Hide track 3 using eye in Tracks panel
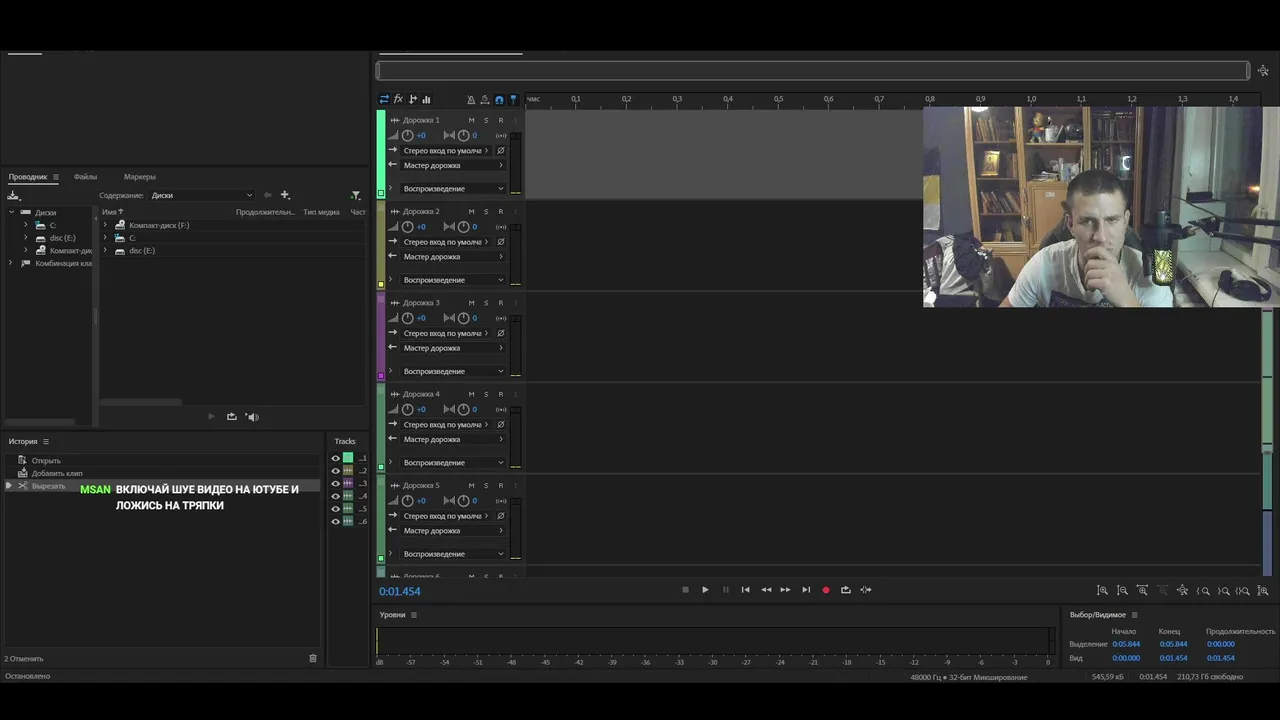This screenshot has width=1280, height=720. [x=336, y=484]
